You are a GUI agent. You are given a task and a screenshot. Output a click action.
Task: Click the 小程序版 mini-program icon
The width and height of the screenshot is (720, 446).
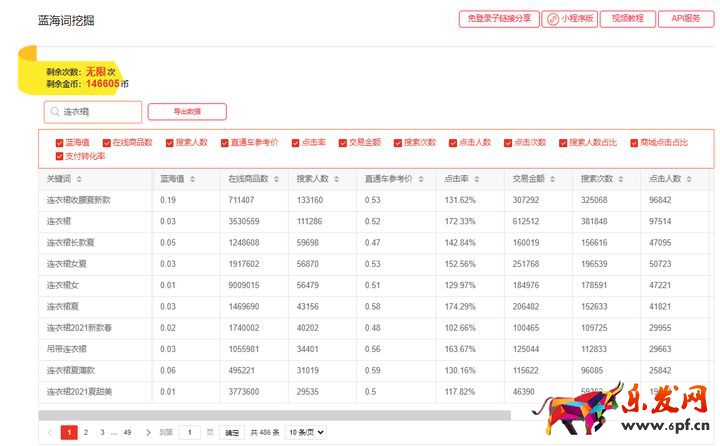tap(553, 19)
